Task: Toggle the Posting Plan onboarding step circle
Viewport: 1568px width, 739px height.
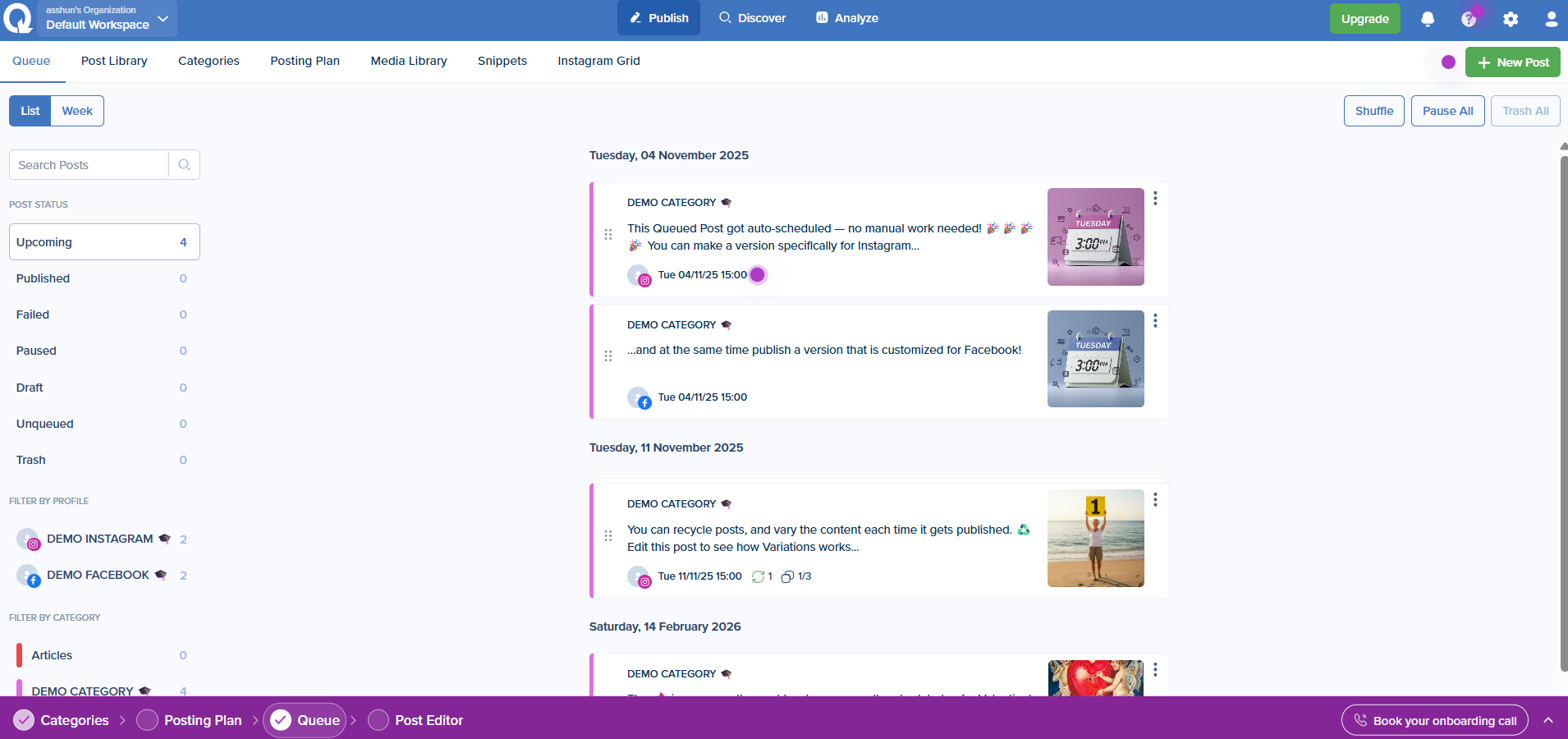Action: [x=147, y=720]
